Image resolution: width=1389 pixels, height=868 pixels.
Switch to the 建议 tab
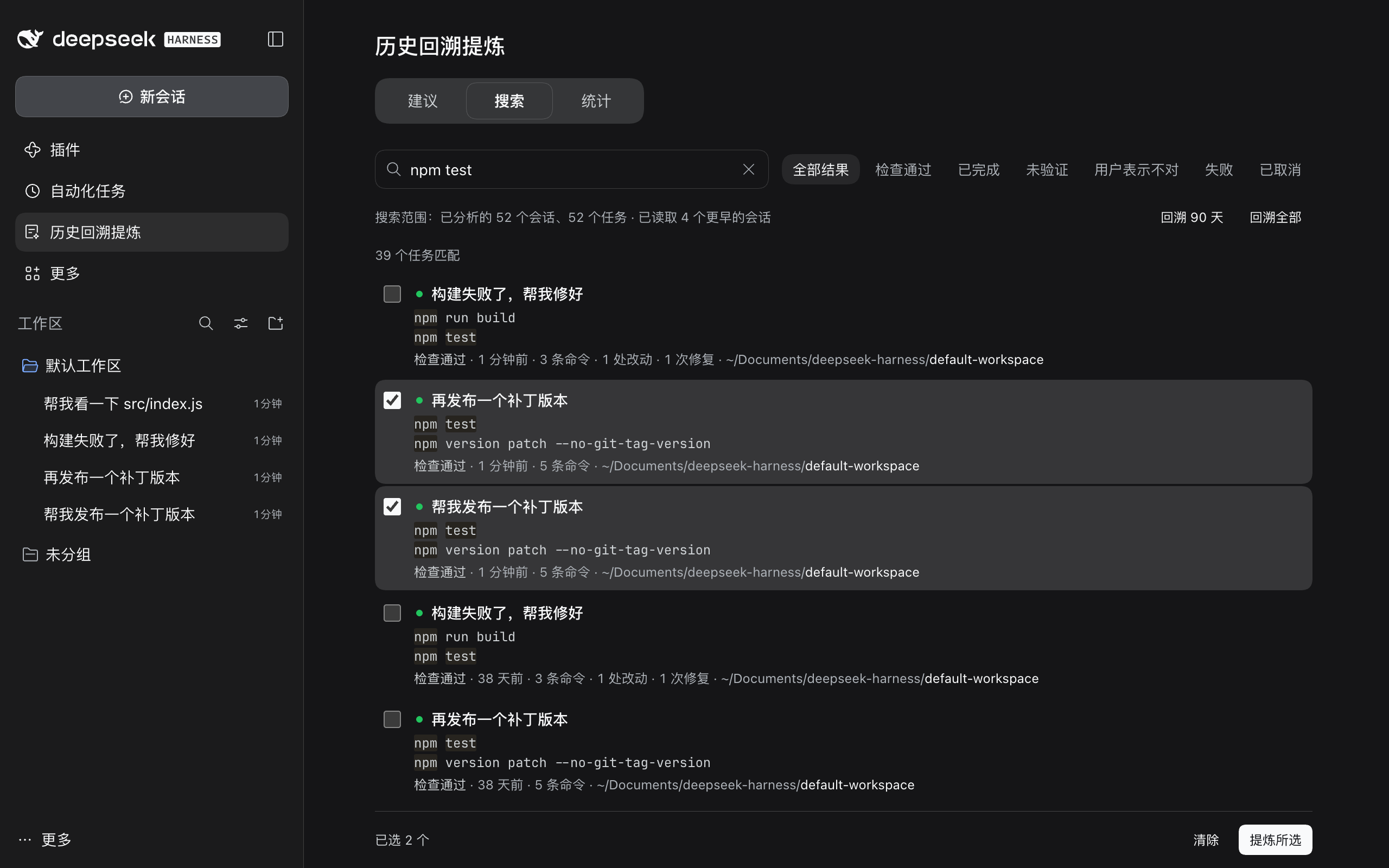coord(423,101)
